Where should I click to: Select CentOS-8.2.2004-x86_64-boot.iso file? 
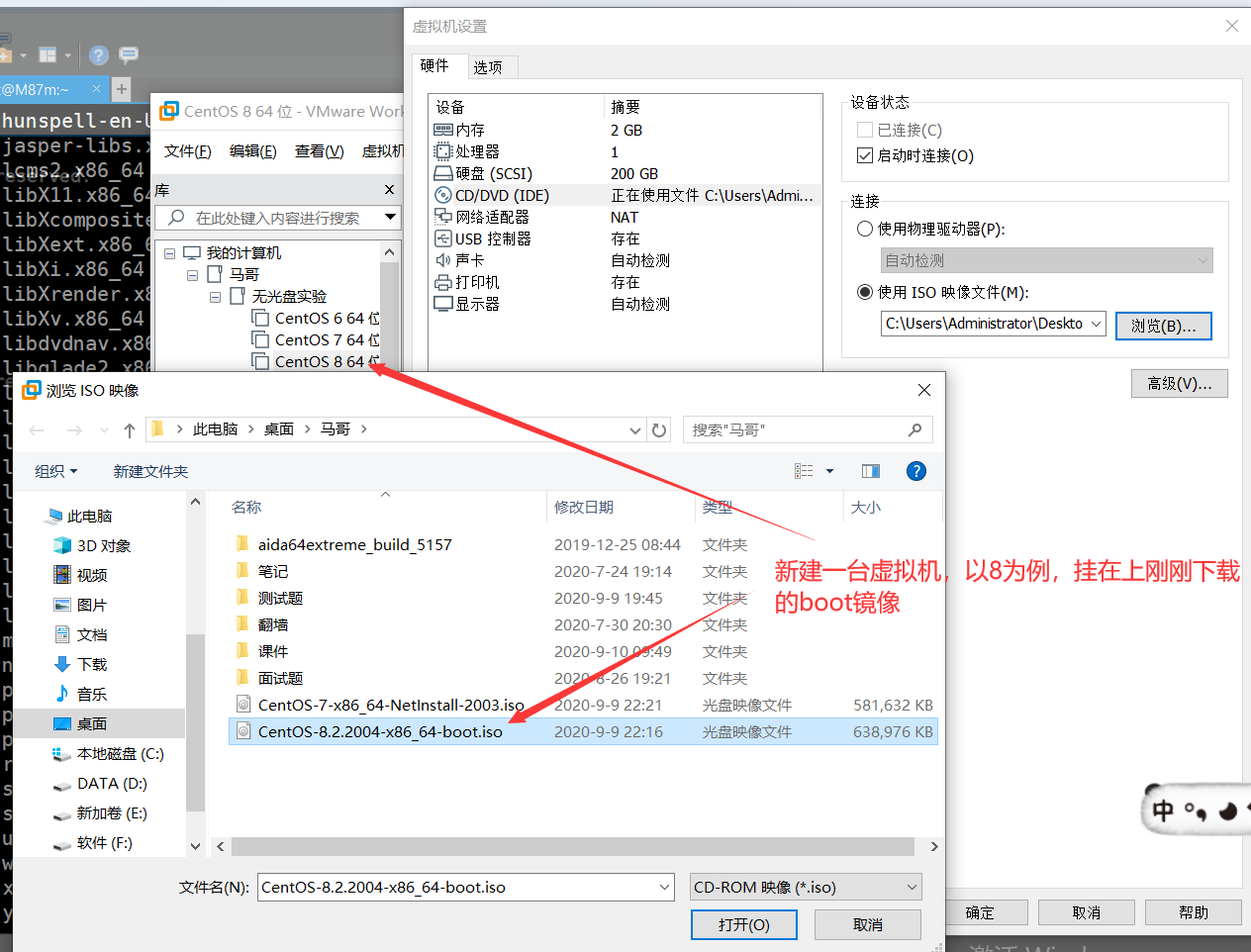pyautogui.click(x=583, y=731)
